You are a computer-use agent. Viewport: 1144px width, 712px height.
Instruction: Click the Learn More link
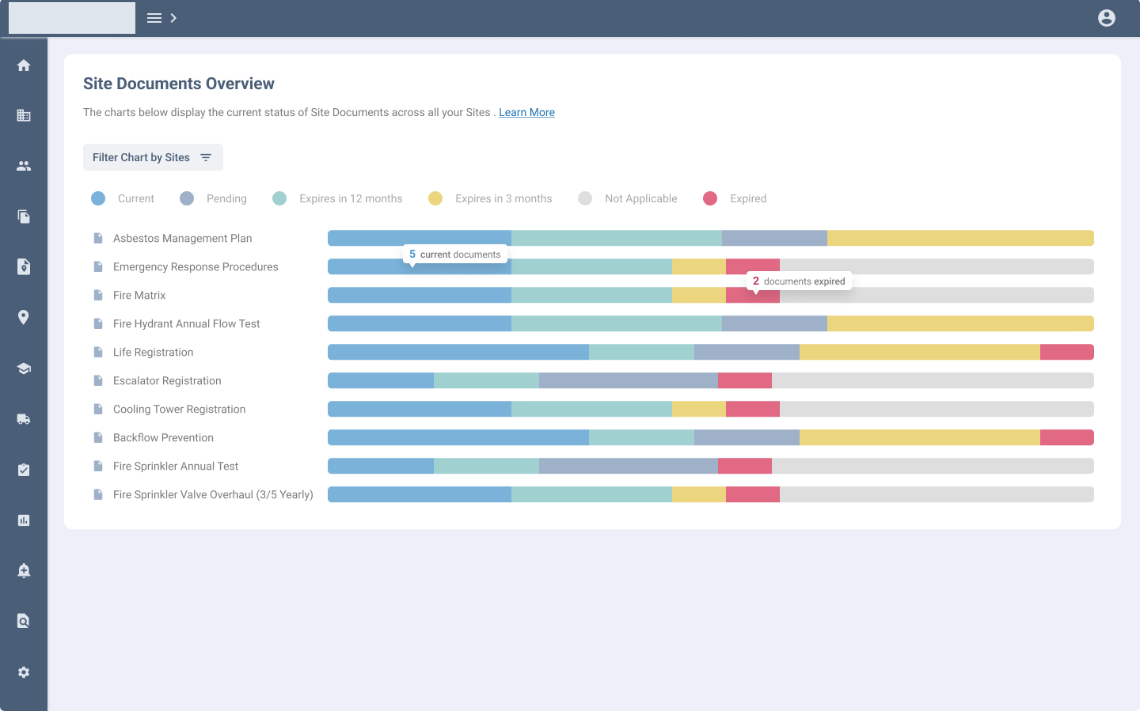tap(526, 113)
